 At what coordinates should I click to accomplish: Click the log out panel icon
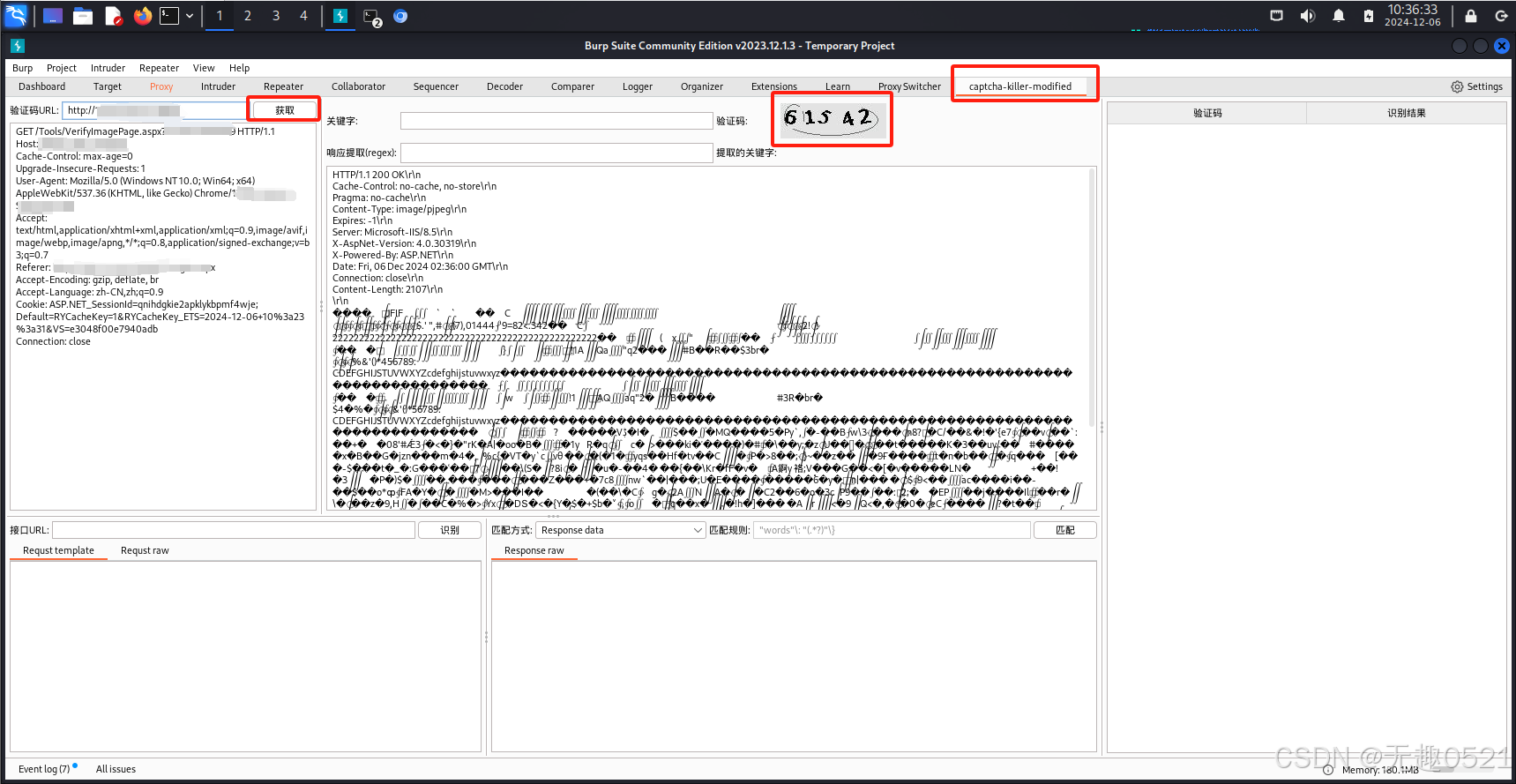click(x=1501, y=16)
